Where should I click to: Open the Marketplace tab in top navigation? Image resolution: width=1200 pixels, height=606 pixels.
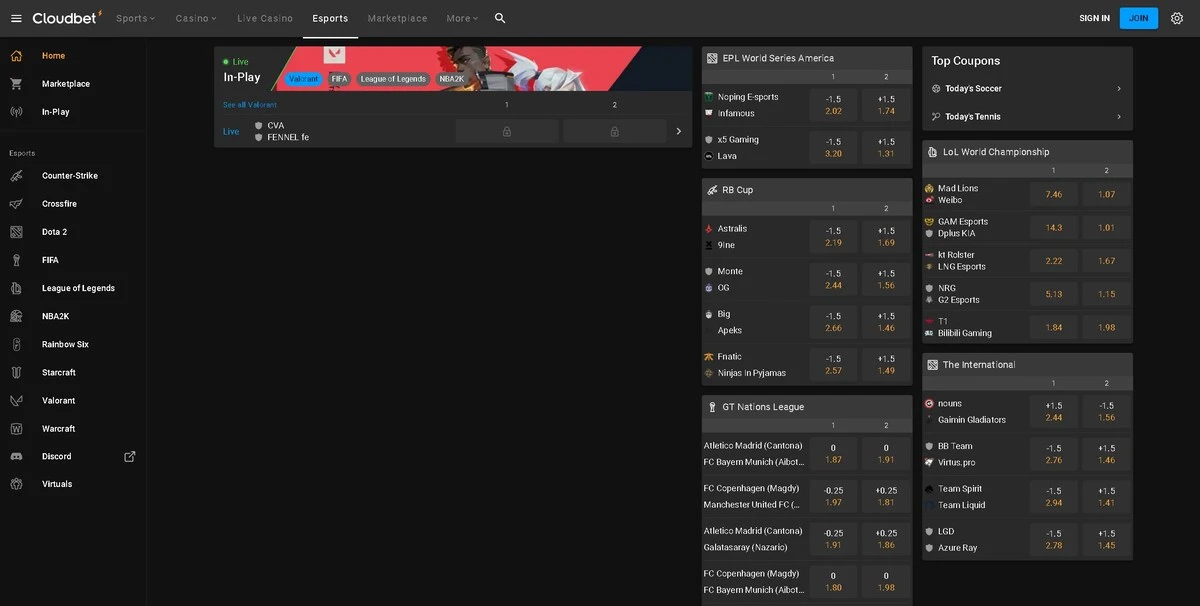pos(397,18)
